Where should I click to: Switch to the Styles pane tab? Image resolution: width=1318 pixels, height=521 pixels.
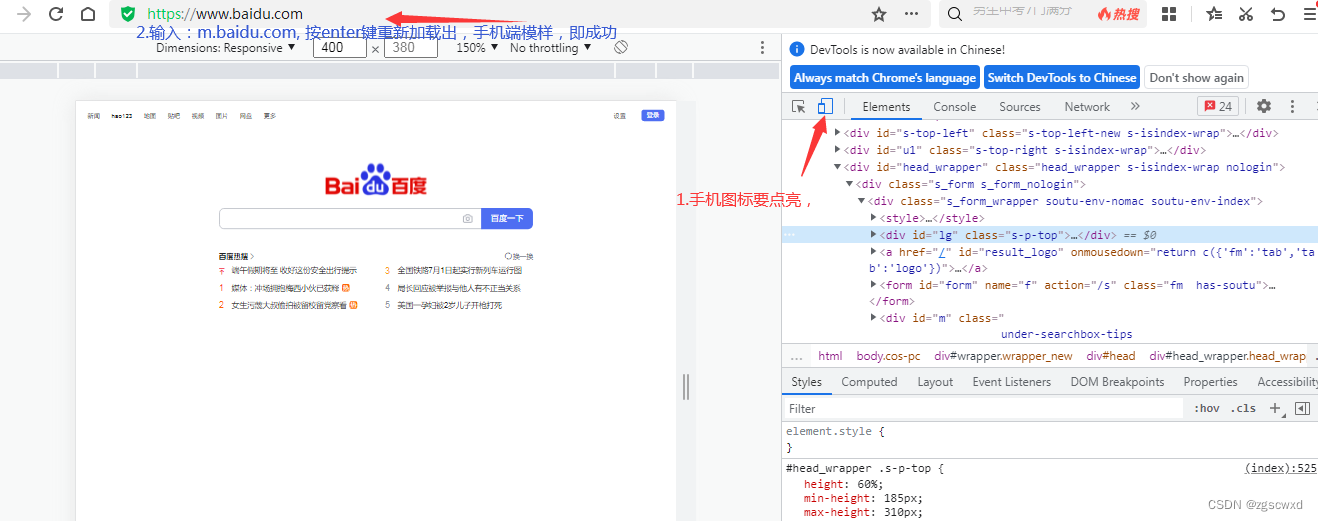tap(806, 382)
